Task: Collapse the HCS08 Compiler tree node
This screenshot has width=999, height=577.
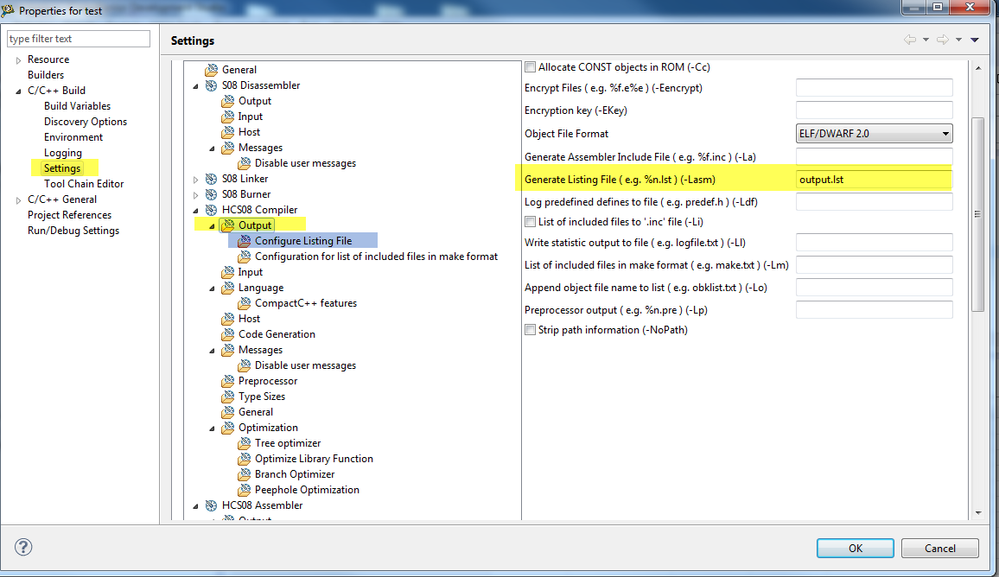Action: coord(196,210)
